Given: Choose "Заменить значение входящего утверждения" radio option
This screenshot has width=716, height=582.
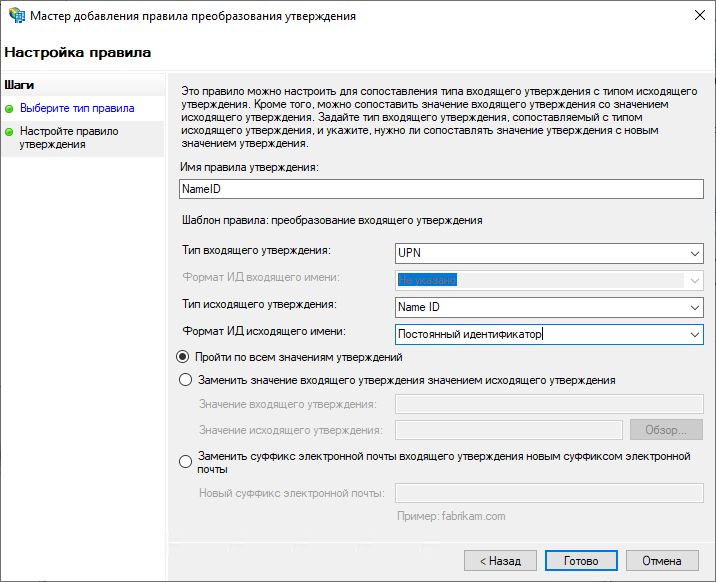Looking at the screenshot, I should pos(184,380).
